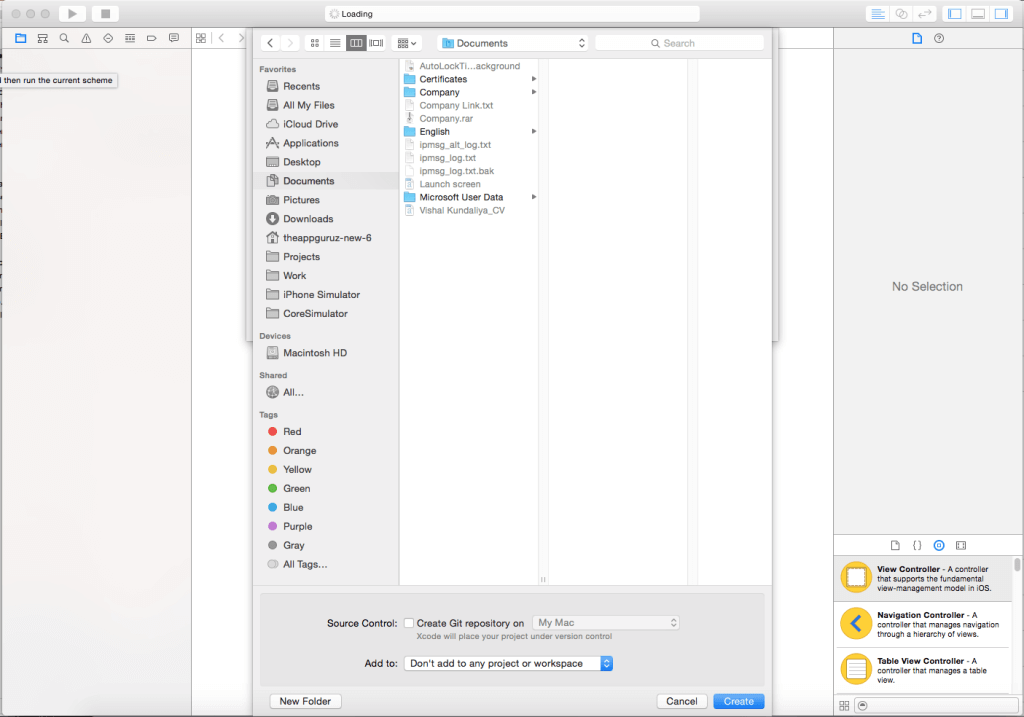This screenshot has height=717, width=1024.
Task: Open the Add to project dropdown
Action: coord(508,663)
